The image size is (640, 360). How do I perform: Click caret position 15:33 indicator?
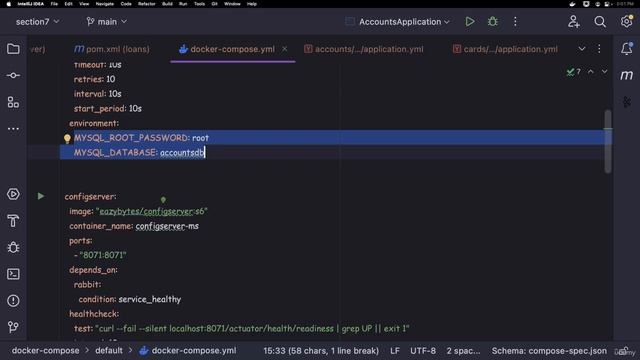click(x=321, y=351)
